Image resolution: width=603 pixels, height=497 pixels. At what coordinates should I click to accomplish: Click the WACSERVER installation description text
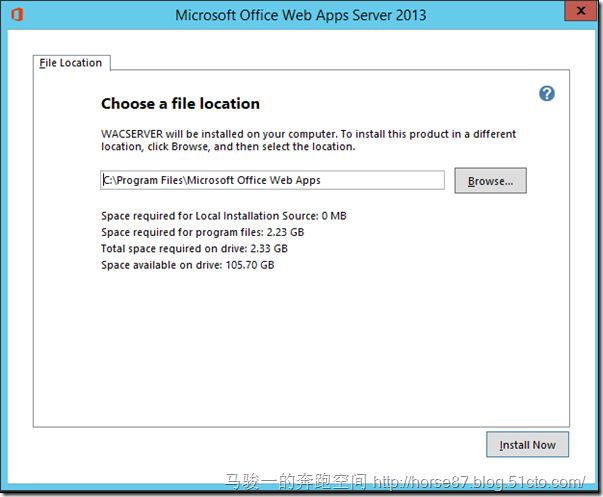pos(308,140)
